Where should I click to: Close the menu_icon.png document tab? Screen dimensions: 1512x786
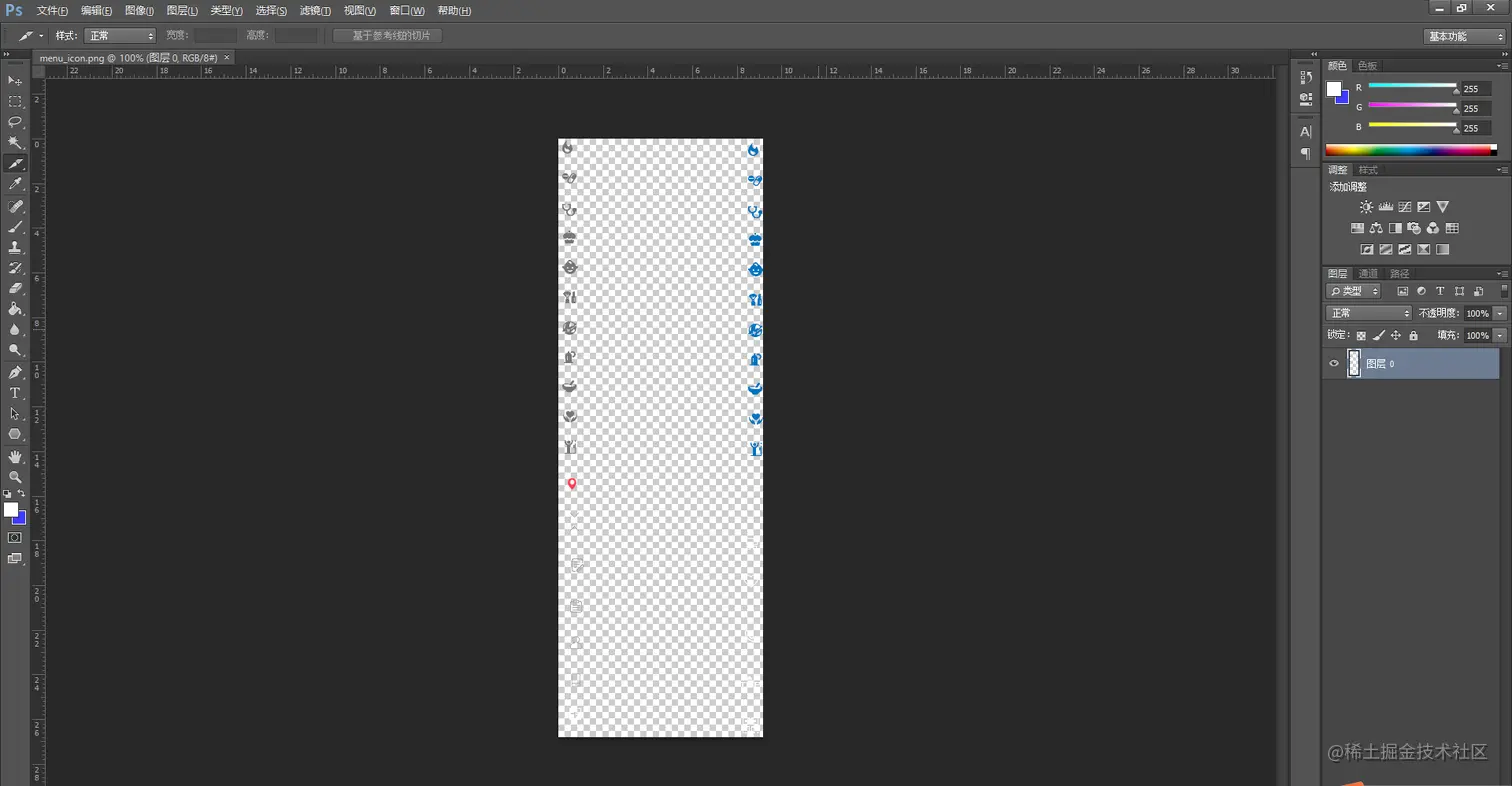click(x=226, y=58)
